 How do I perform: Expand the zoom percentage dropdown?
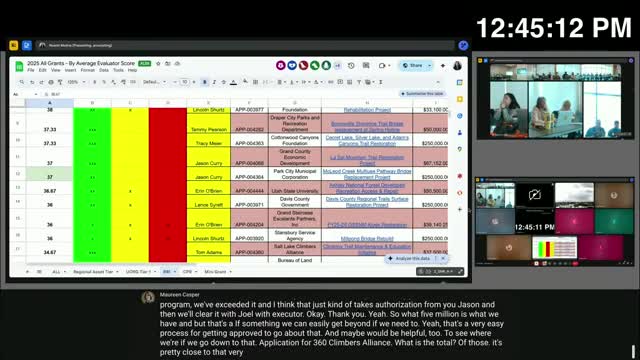(x=76, y=82)
